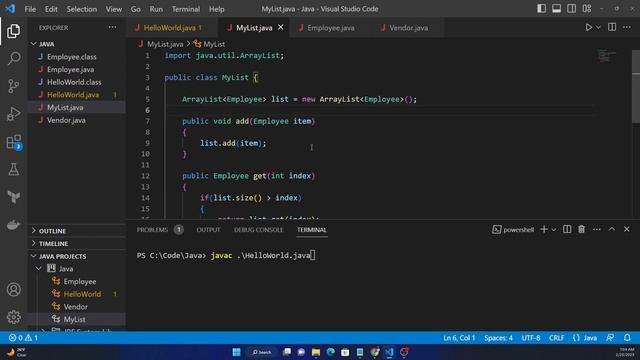Viewport: 640px width, 360px height.
Task: Click the feedback icon in status bar
Action: pyautogui.click(x=610, y=338)
